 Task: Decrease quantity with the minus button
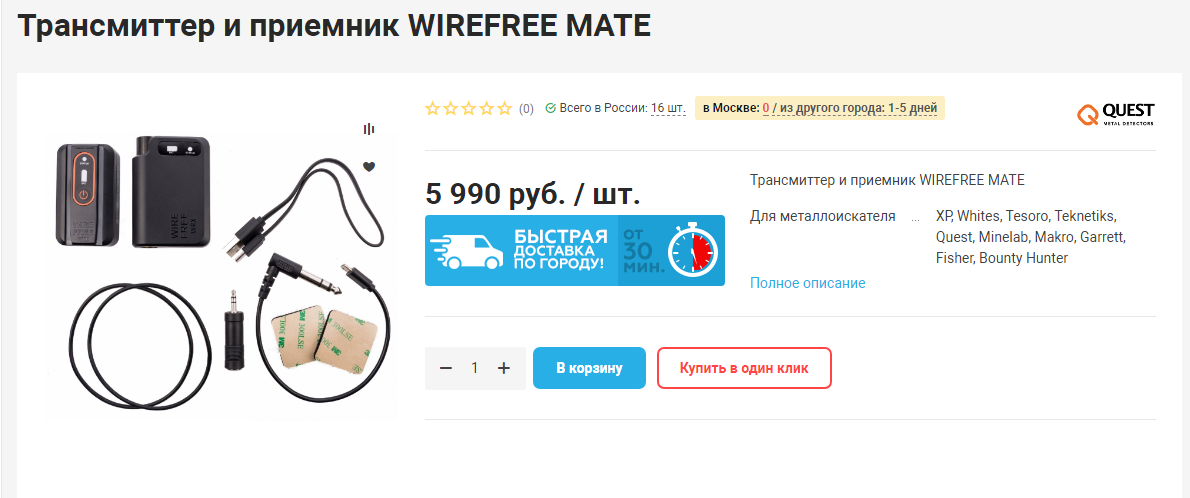point(446,368)
